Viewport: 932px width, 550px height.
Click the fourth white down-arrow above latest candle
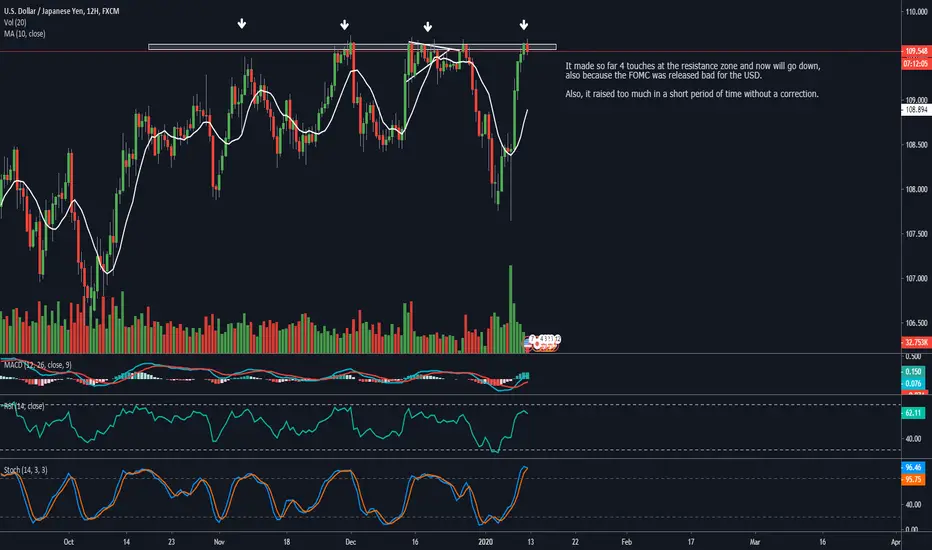pos(524,25)
